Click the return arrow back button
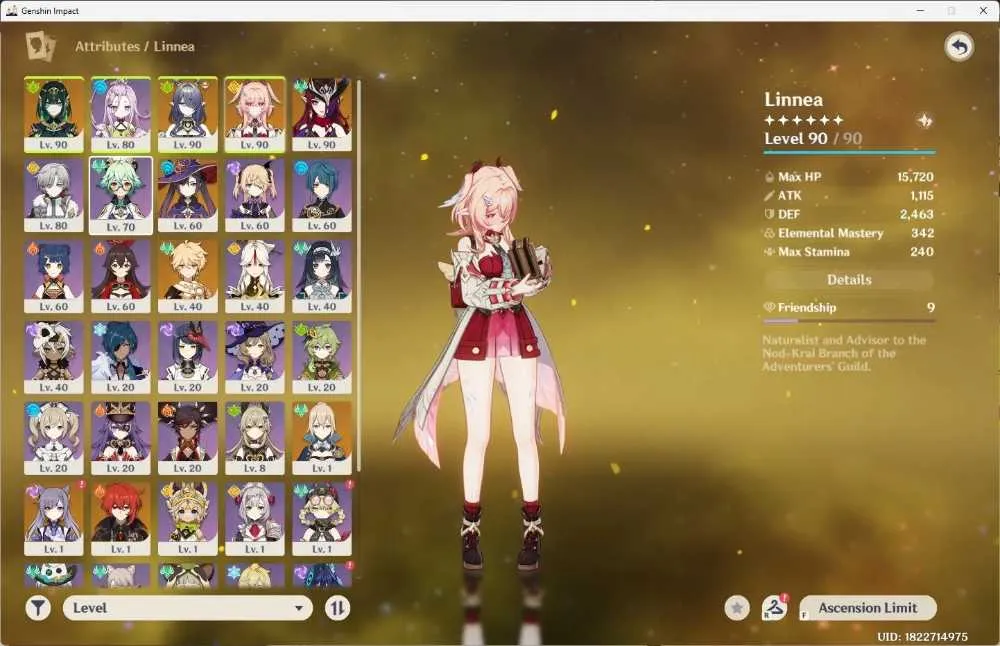 coord(959,47)
